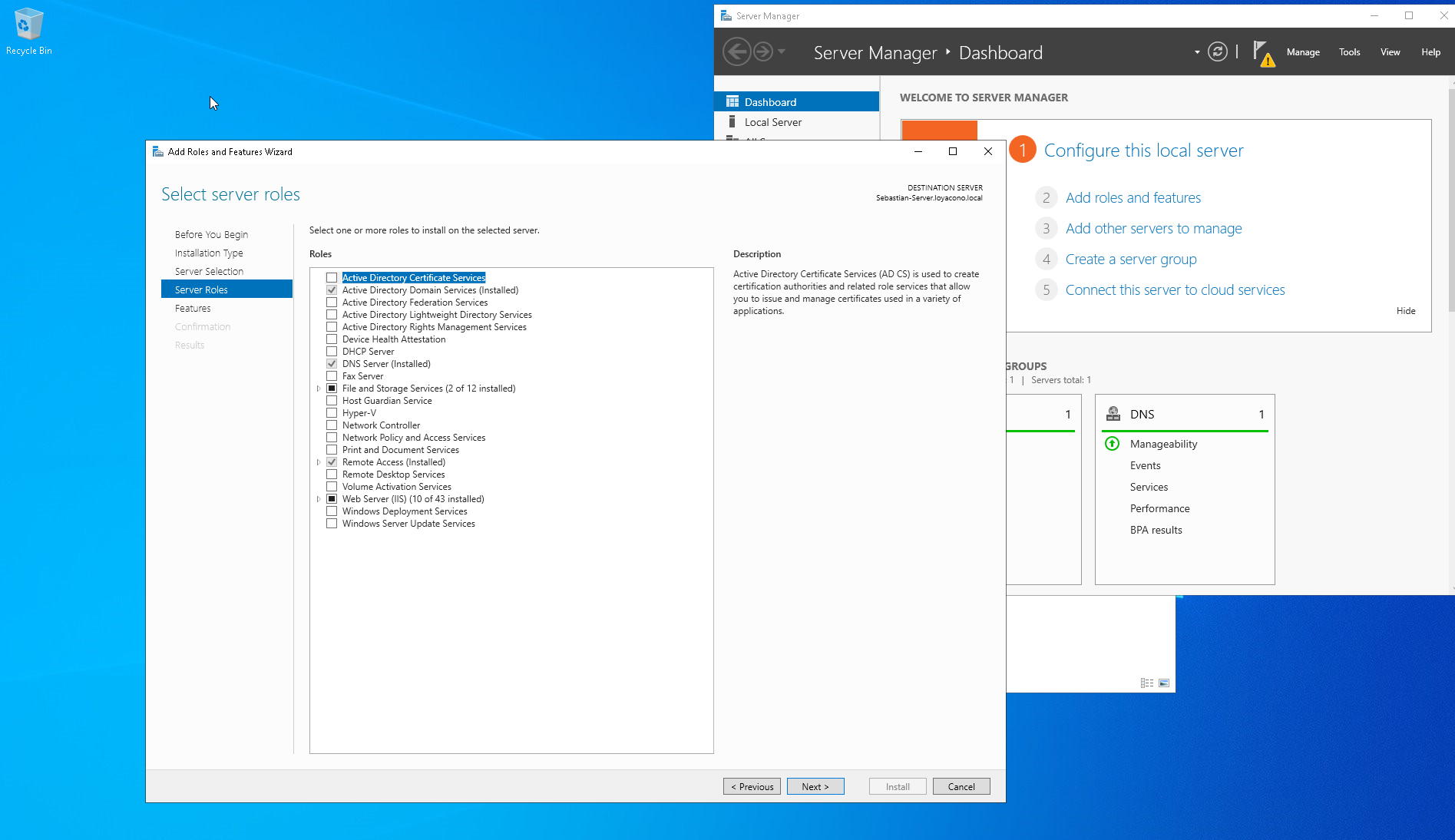The width and height of the screenshot is (1455, 840).
Task: Switch to large thumbnail view icon
Action: (x=1164, y=683)
